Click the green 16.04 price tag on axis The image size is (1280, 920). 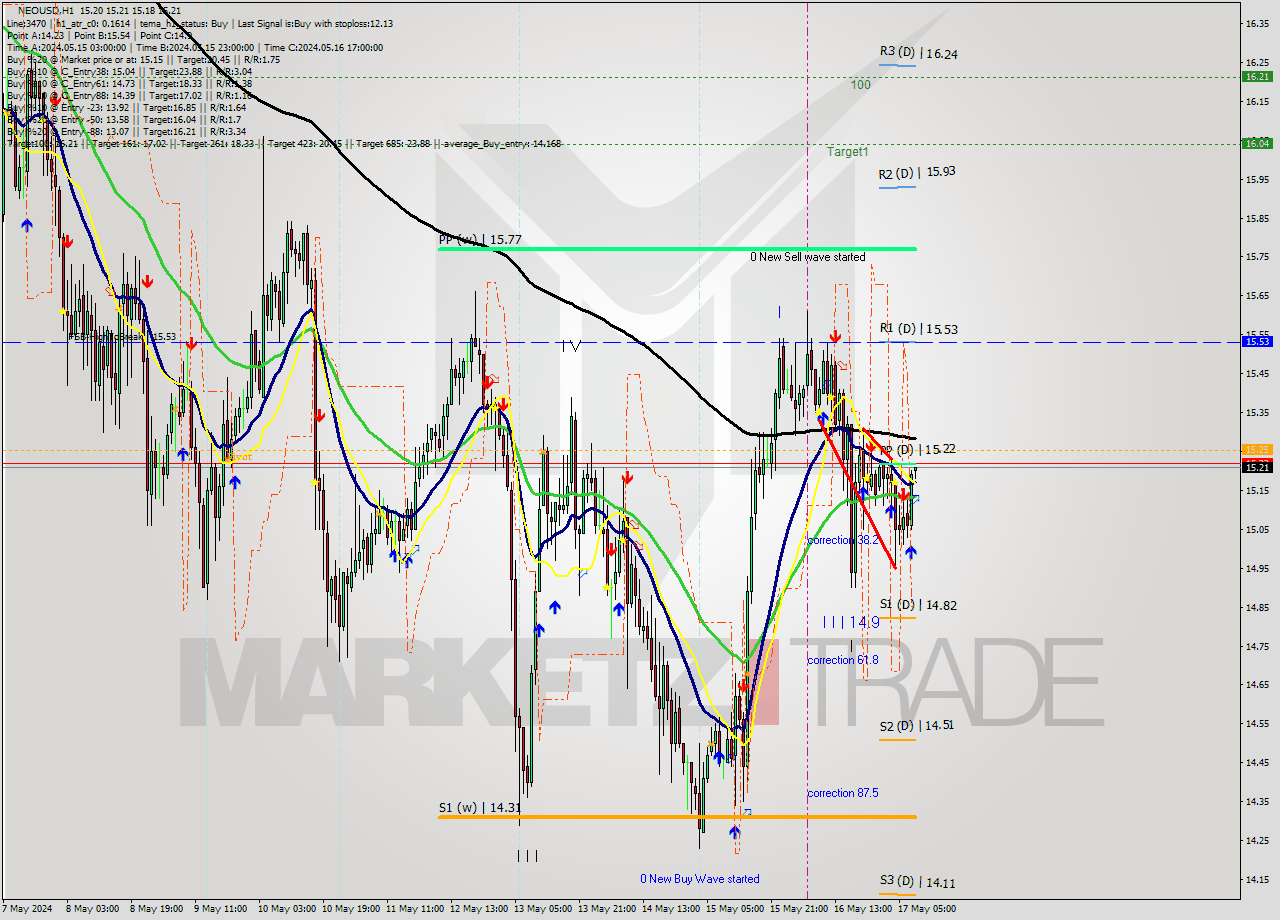pyautogui.click(x=1257, y=143)
